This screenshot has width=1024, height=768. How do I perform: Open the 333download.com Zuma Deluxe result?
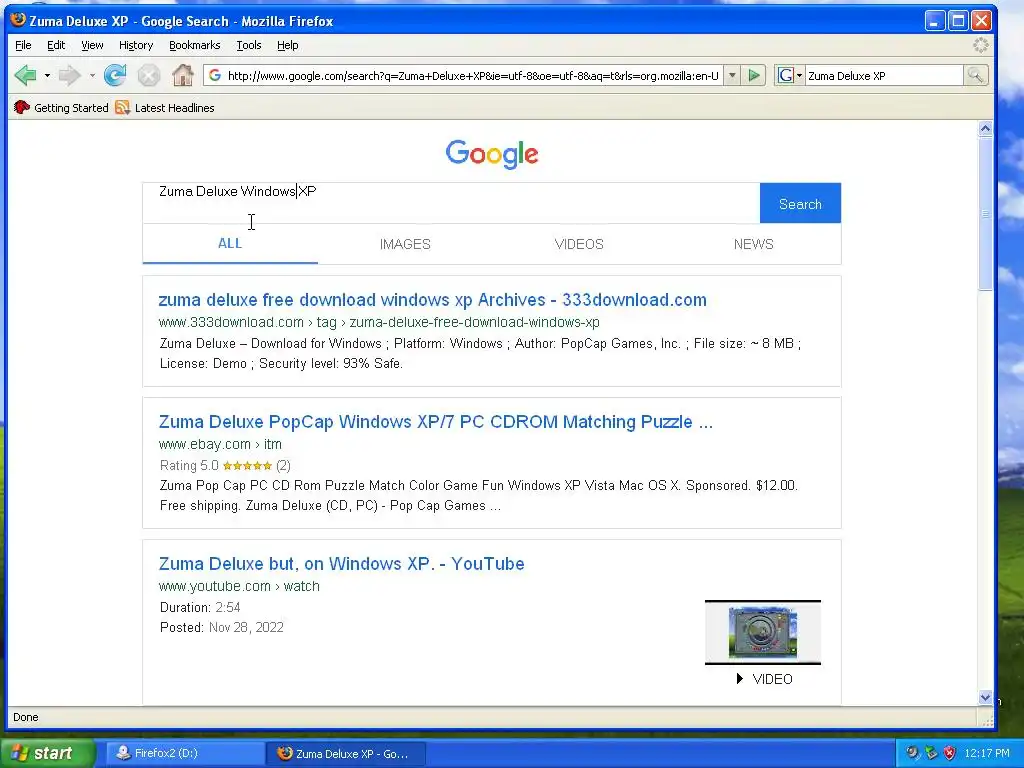432,300
